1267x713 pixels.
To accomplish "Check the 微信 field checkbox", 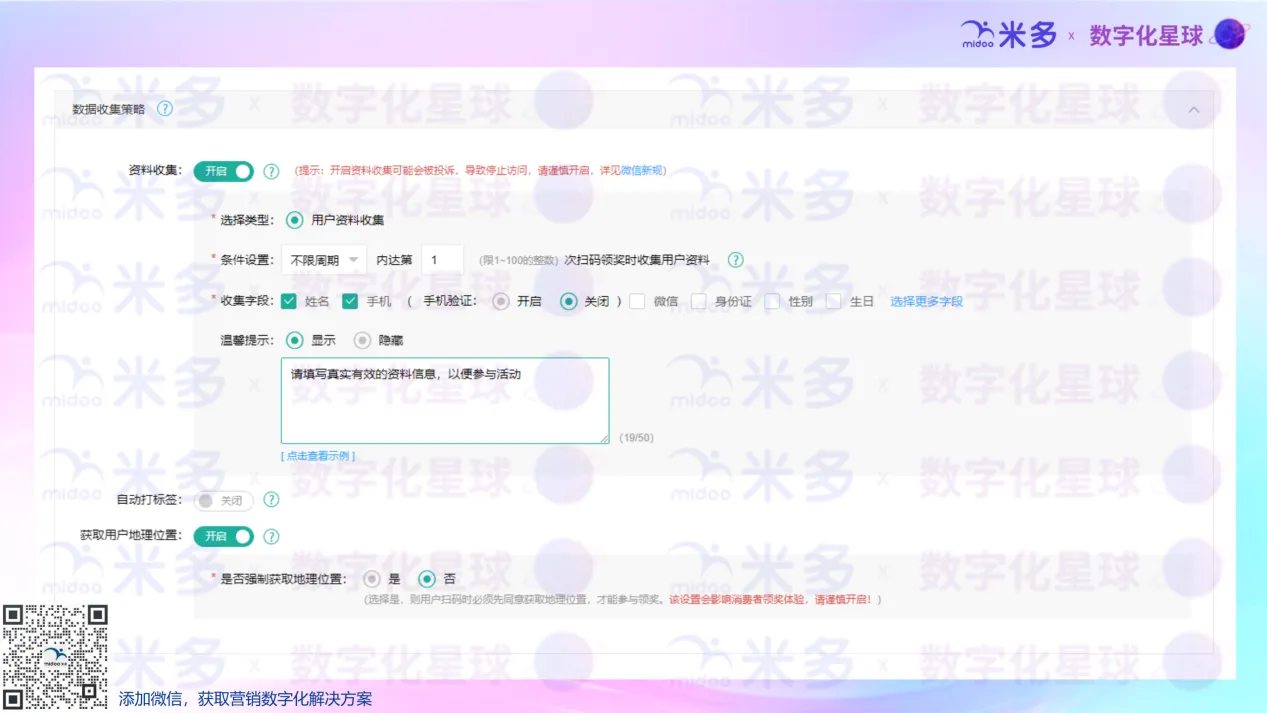I will (637, 301).
